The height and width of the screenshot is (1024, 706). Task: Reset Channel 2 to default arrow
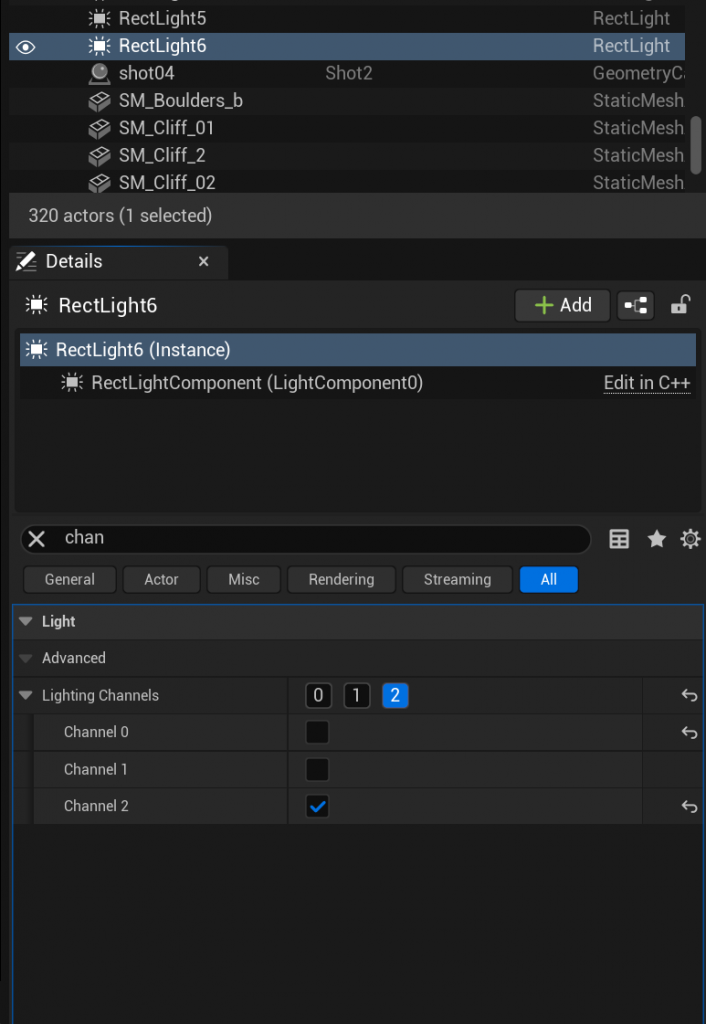[690, 807]
